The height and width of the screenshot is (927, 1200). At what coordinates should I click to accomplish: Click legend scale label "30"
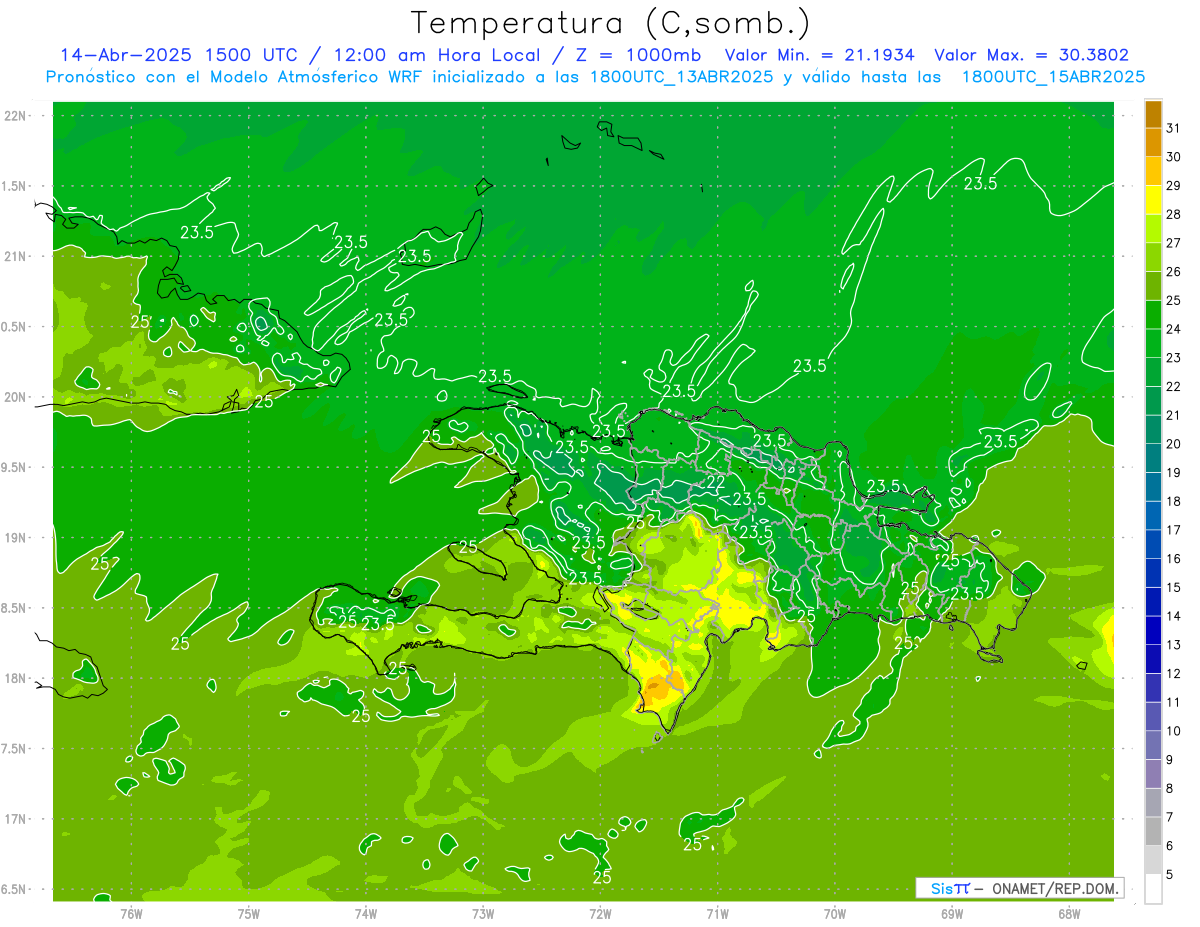(x=1174, y=157)
